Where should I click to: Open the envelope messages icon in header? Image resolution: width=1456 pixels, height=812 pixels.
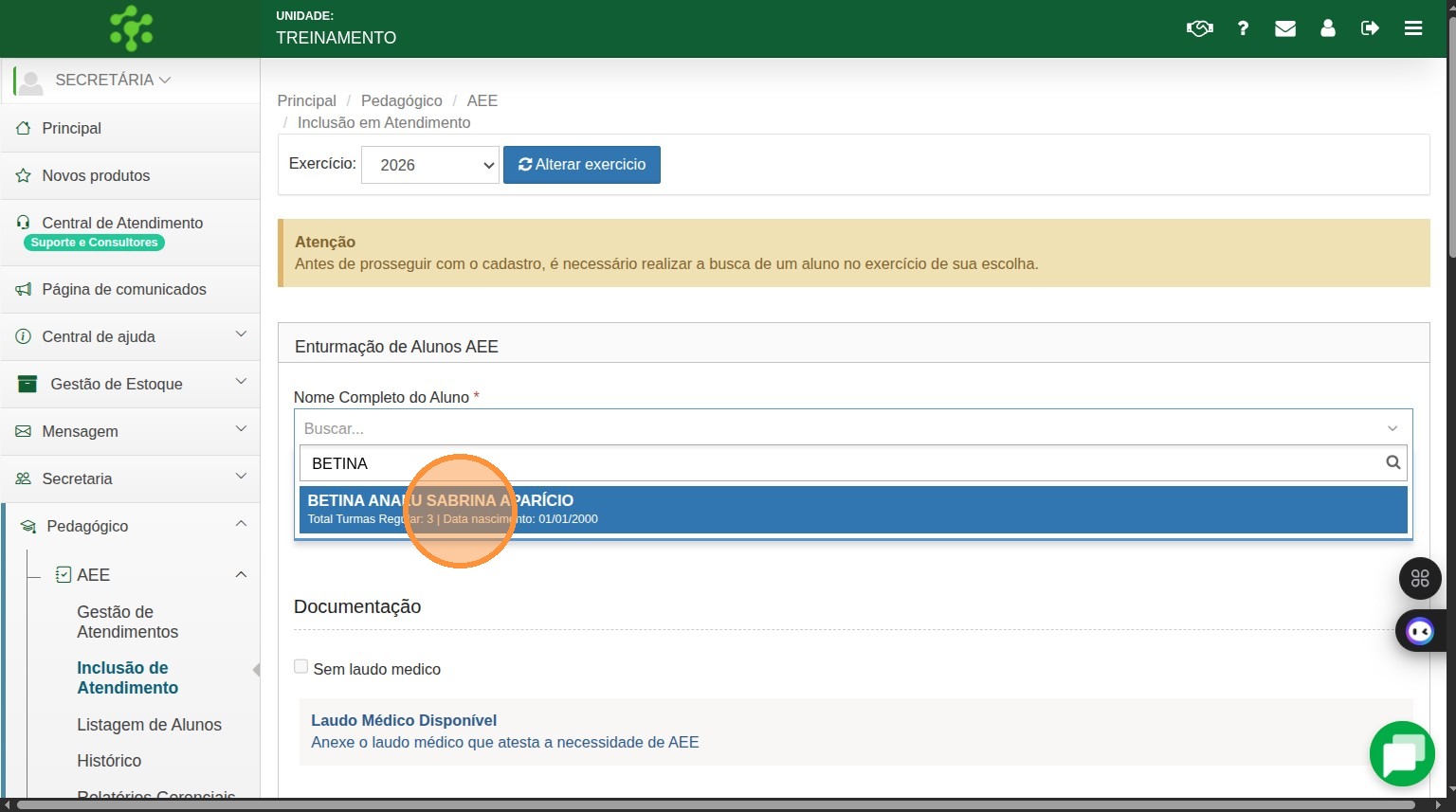(x=1285, y=28)
